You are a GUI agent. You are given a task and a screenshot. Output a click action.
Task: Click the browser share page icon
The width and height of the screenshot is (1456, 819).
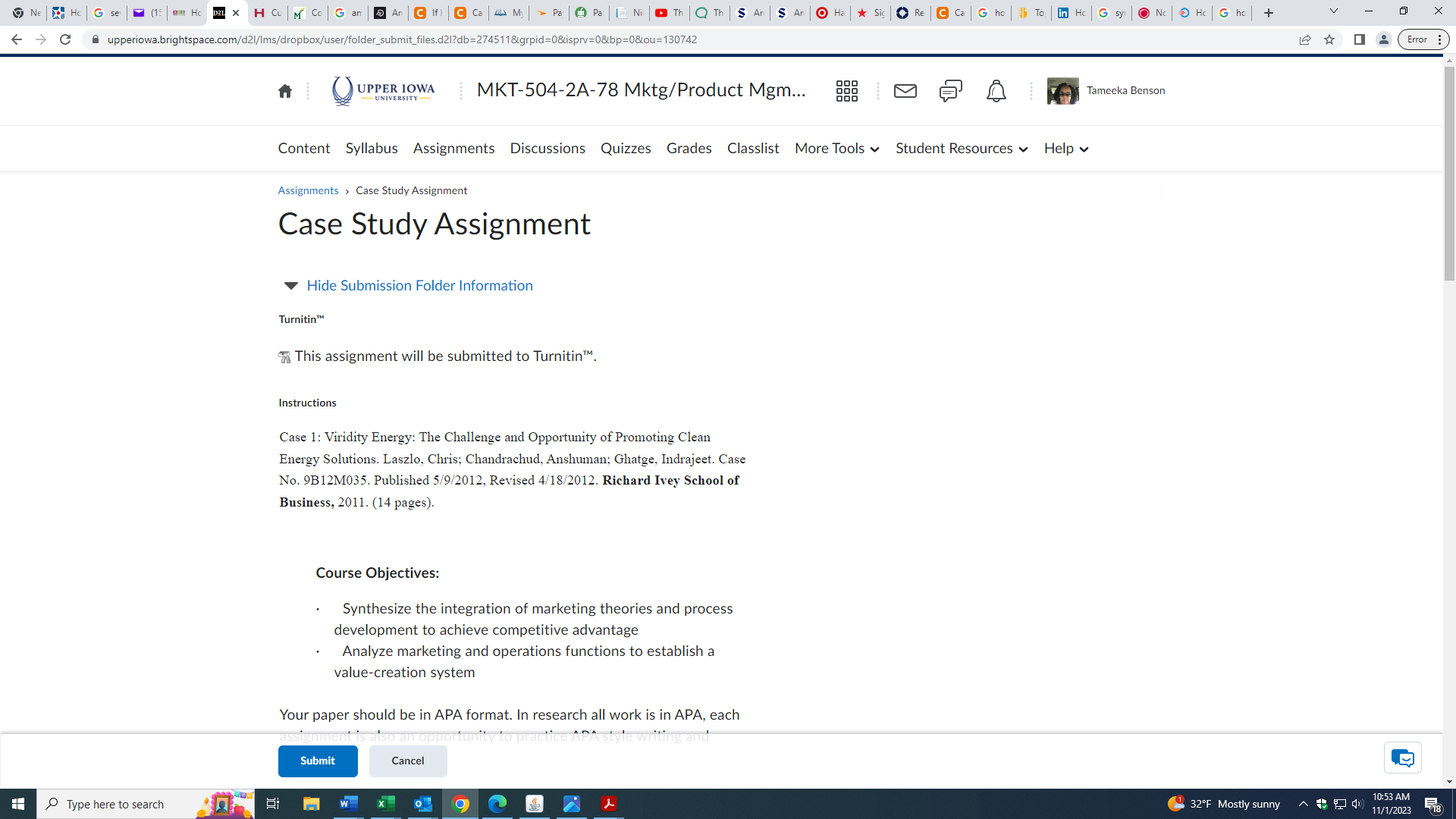click(1305, 39)
